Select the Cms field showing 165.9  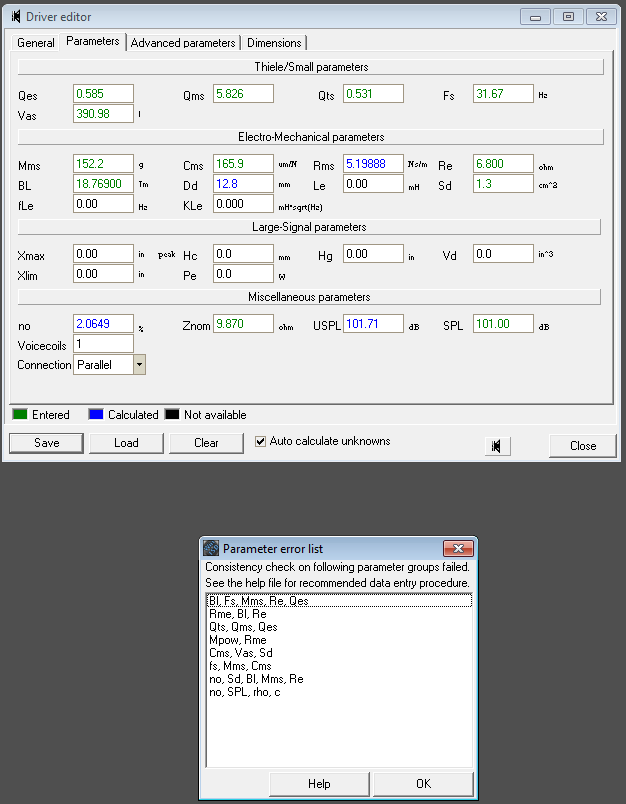click(243, 164)
